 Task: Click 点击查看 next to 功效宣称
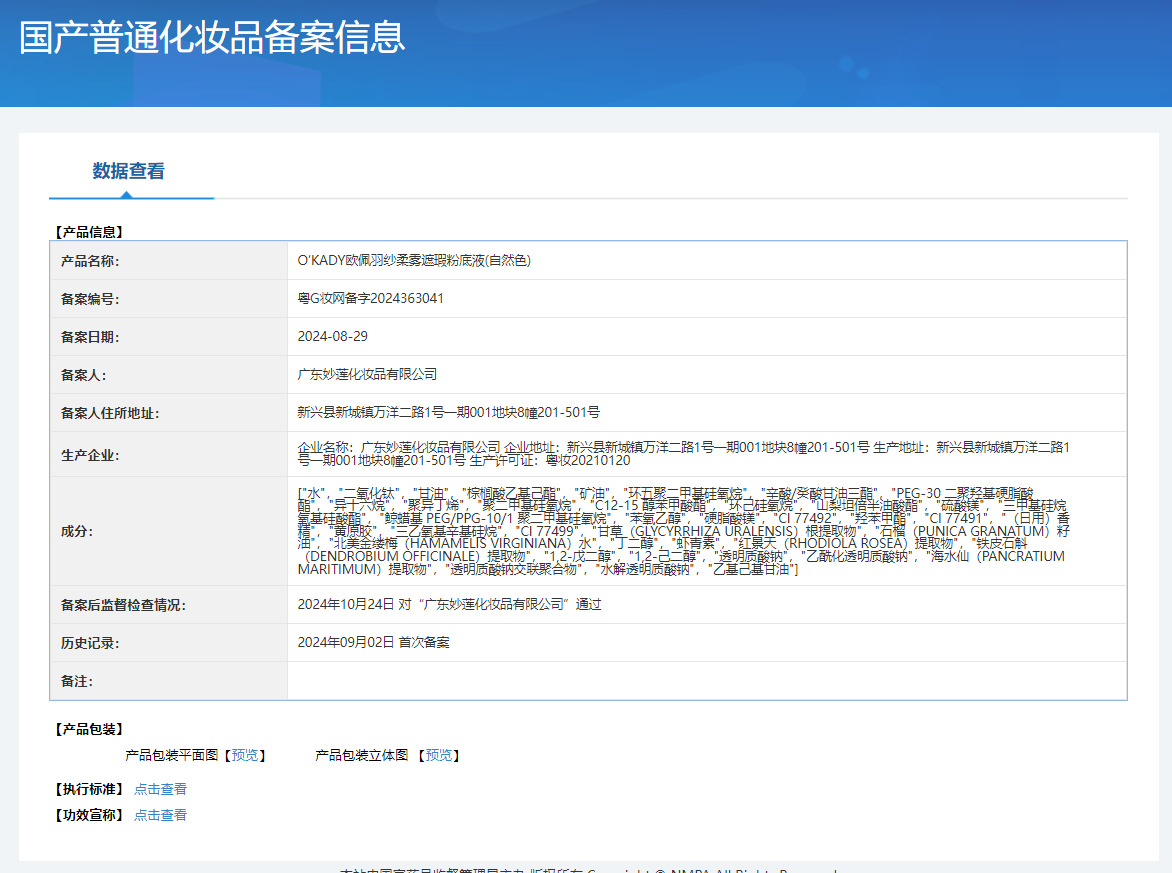point(160,815)
